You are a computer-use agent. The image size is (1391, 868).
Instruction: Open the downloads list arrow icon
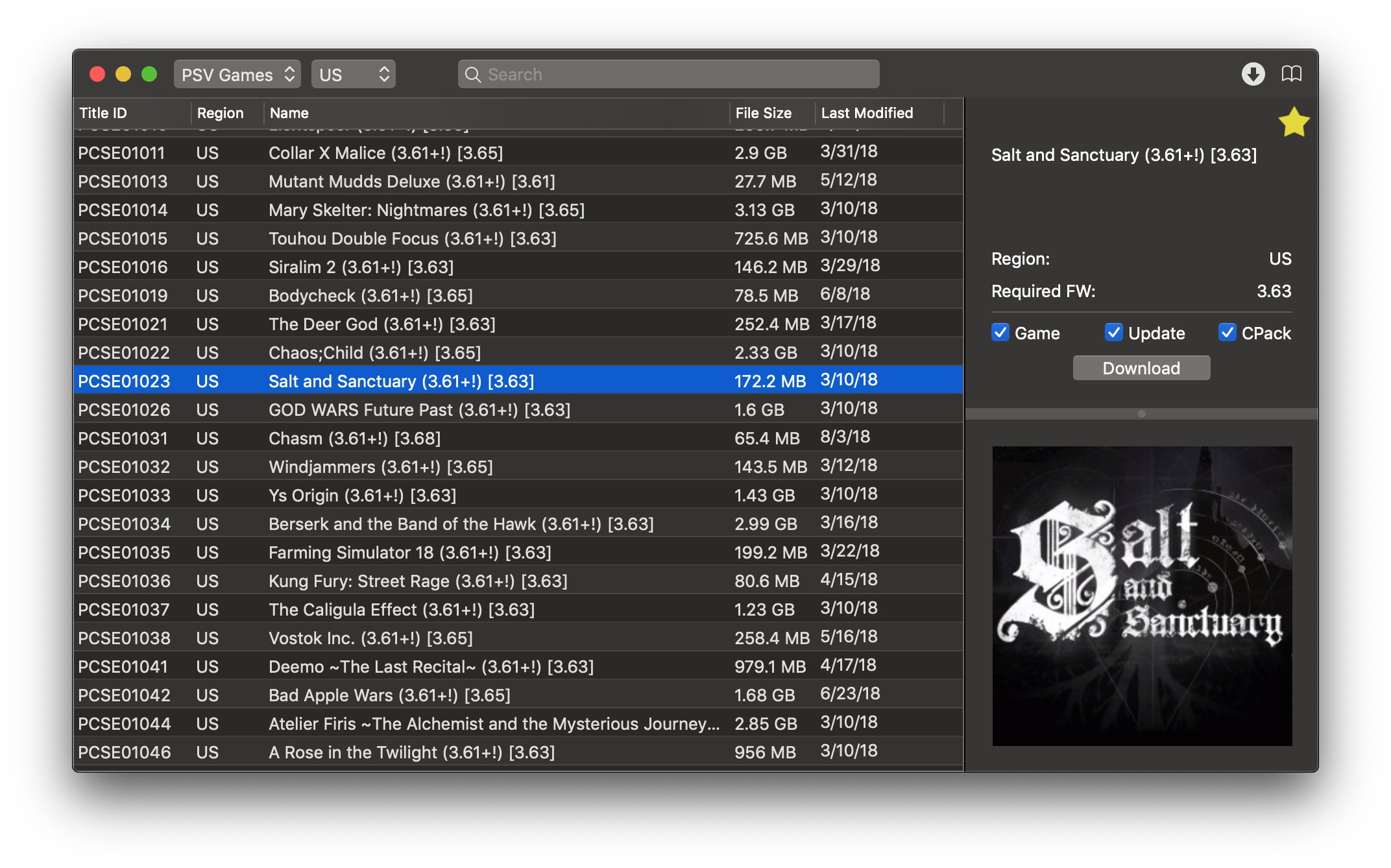click(1253, 74)
